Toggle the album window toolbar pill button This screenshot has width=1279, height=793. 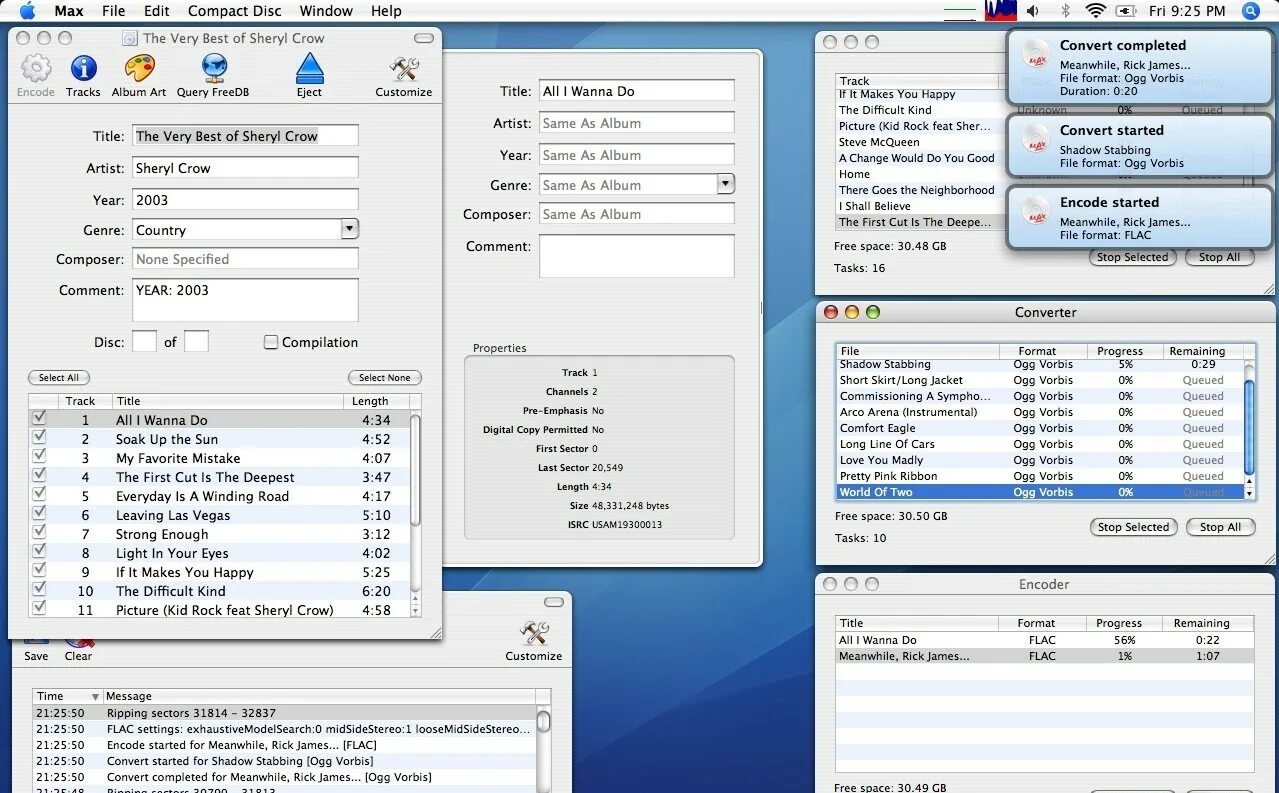(424, 38)
